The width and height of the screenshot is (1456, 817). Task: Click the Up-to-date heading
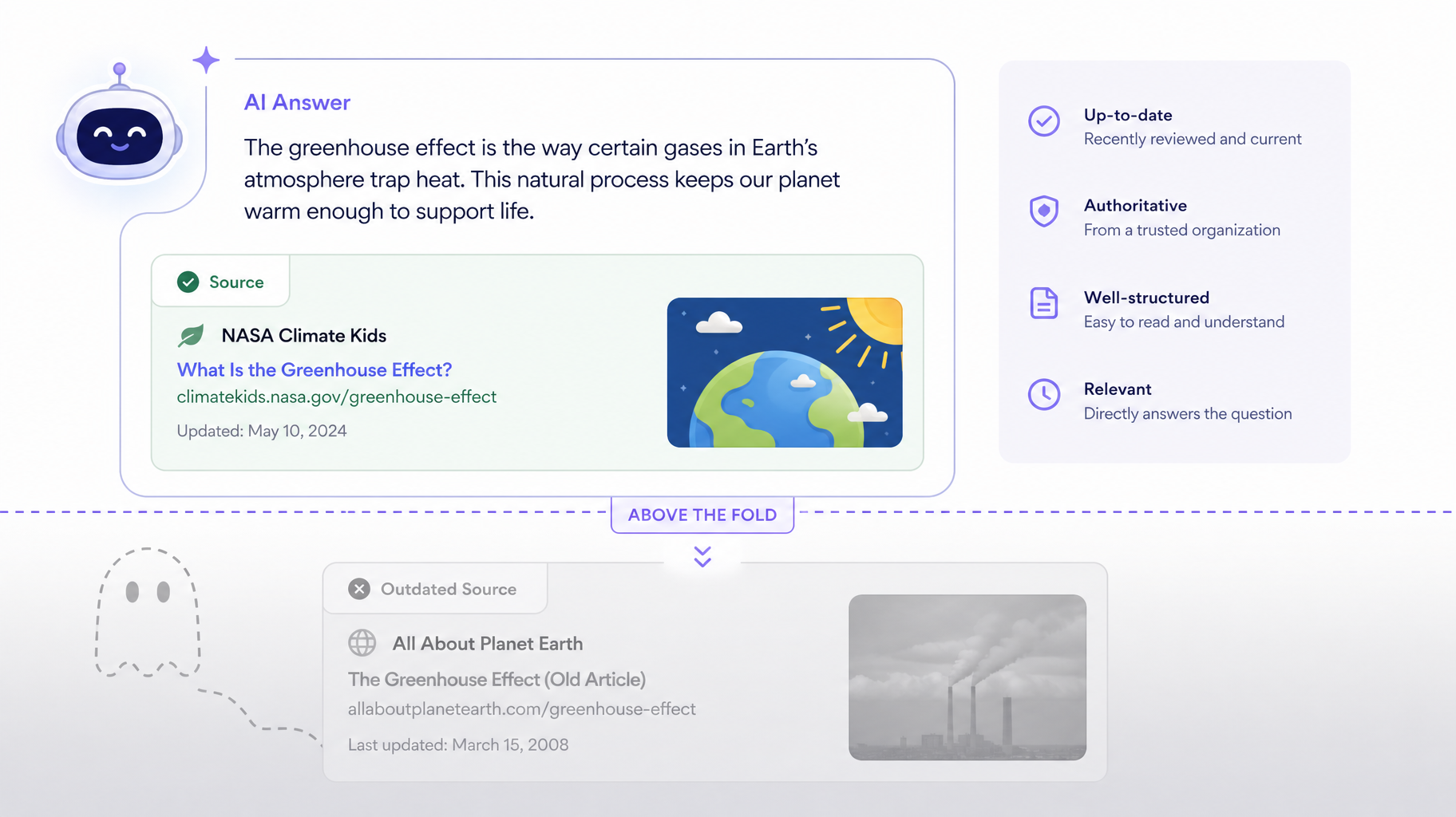(x=1128, y=115)
